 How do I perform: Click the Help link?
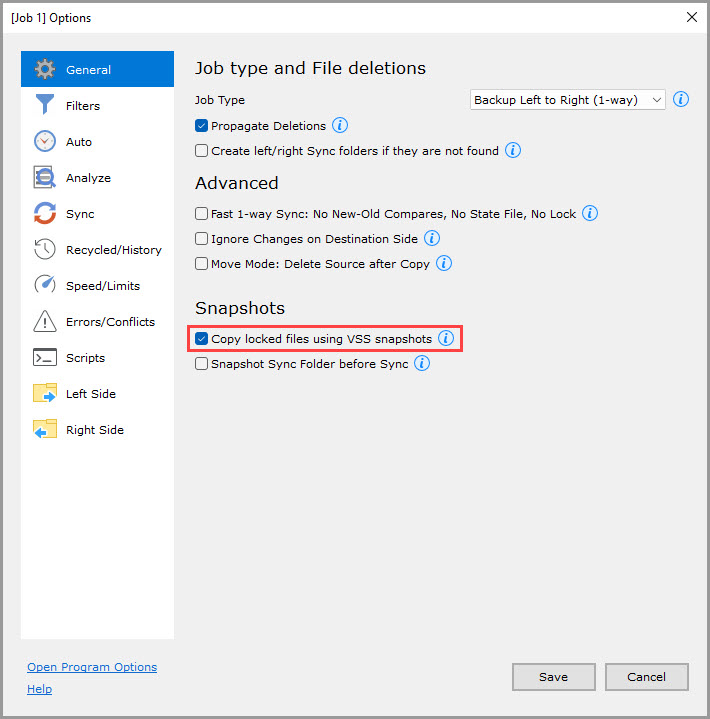click(39, 689)
